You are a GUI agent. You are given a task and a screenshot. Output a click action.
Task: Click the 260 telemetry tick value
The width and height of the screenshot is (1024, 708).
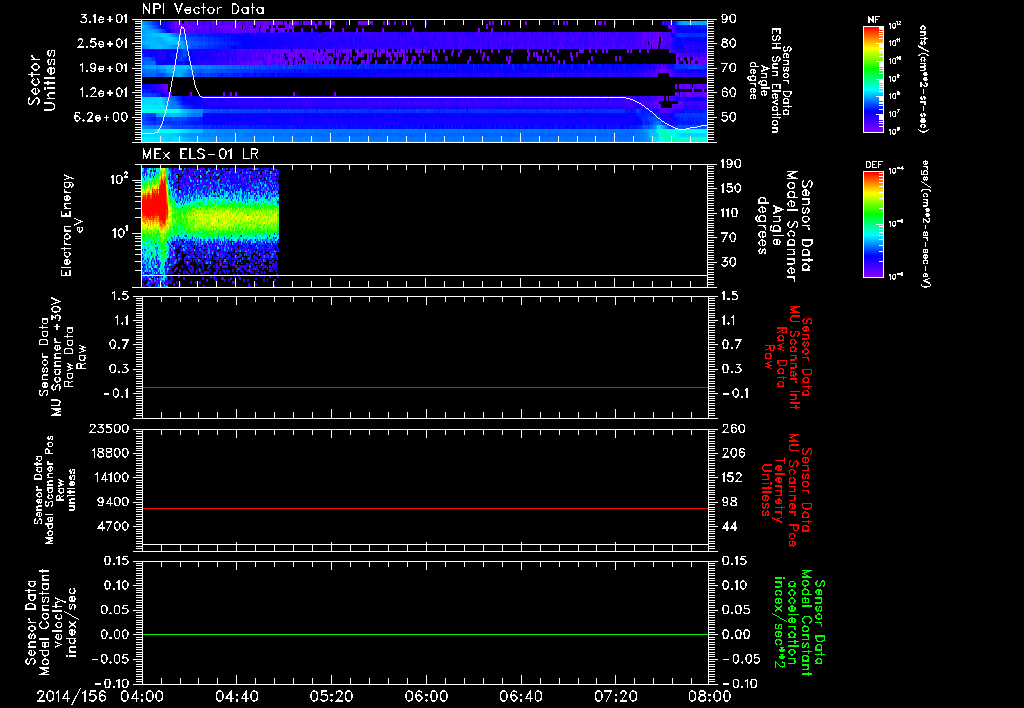pyautogui.click(x=733, y=429)
